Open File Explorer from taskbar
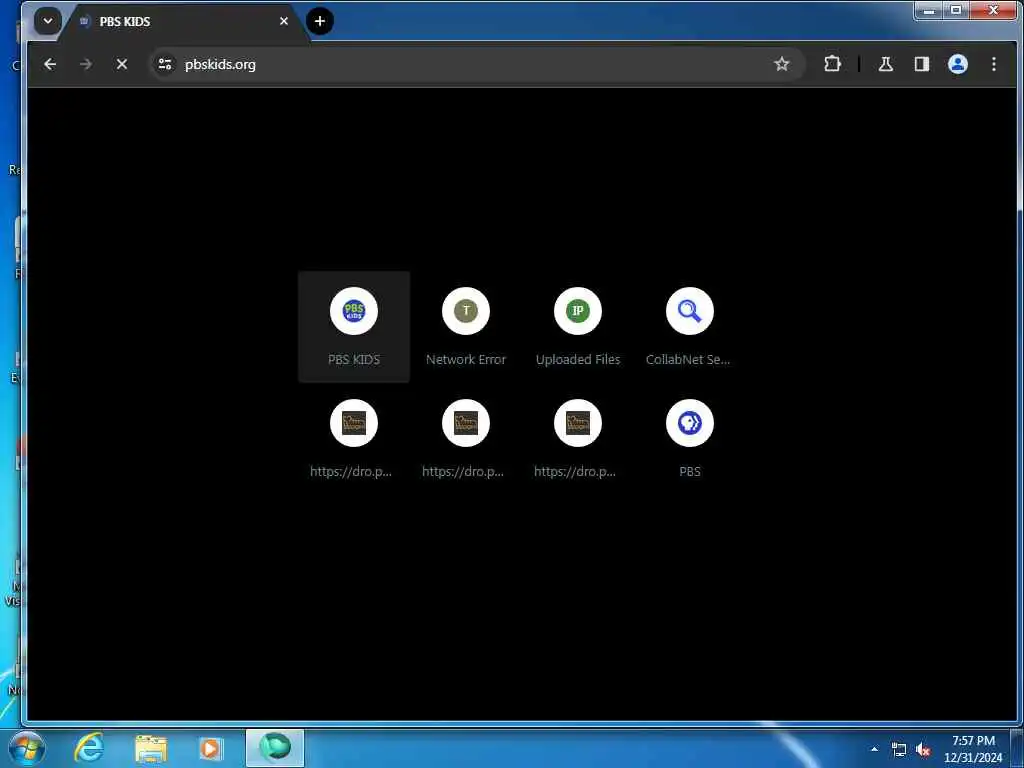The image size is (1024, 768). tap(151, 748)
